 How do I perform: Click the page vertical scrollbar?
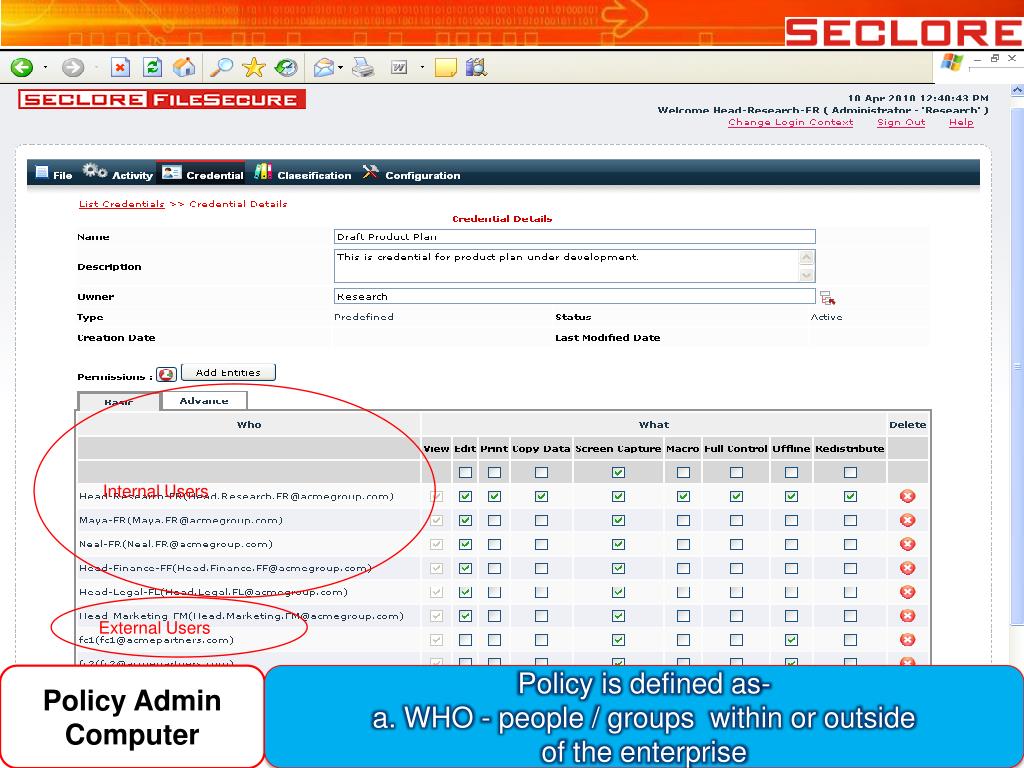(x=1017, y=366)
